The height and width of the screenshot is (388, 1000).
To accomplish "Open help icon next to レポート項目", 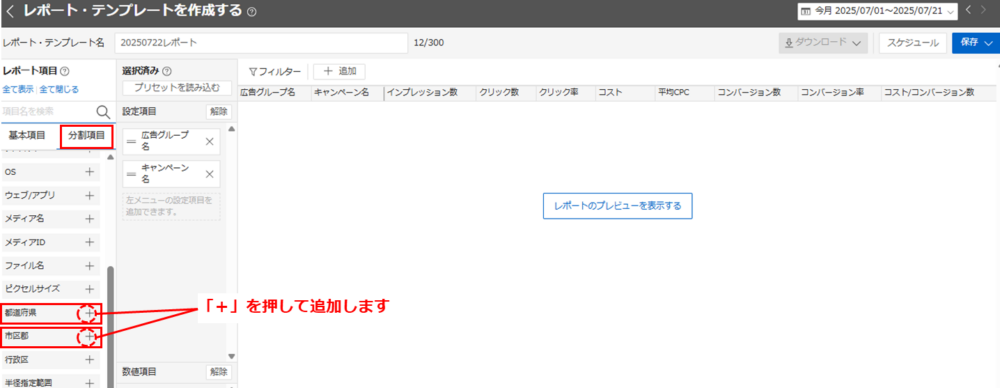I will pos(64,72).
